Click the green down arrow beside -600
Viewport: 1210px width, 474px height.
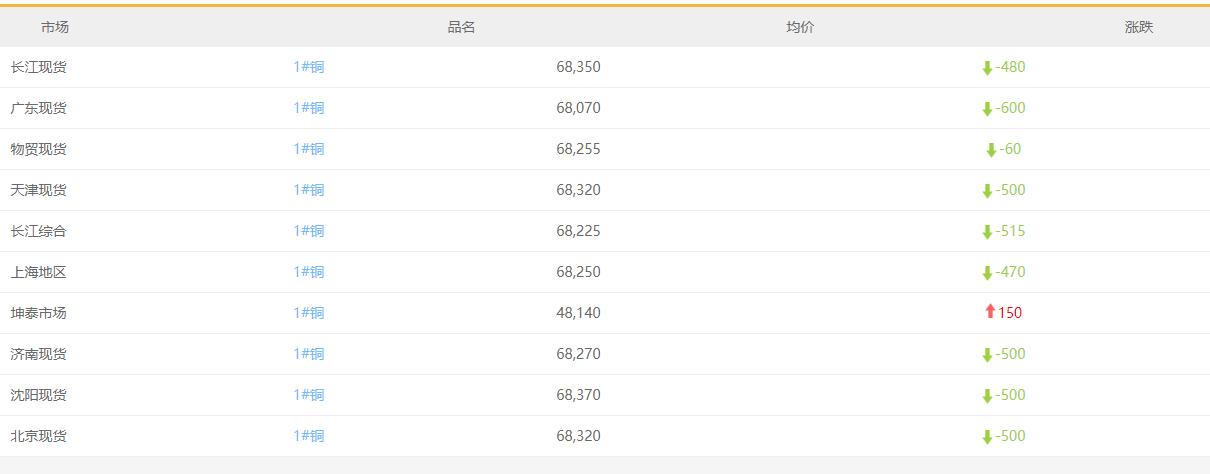coord(987,109)
